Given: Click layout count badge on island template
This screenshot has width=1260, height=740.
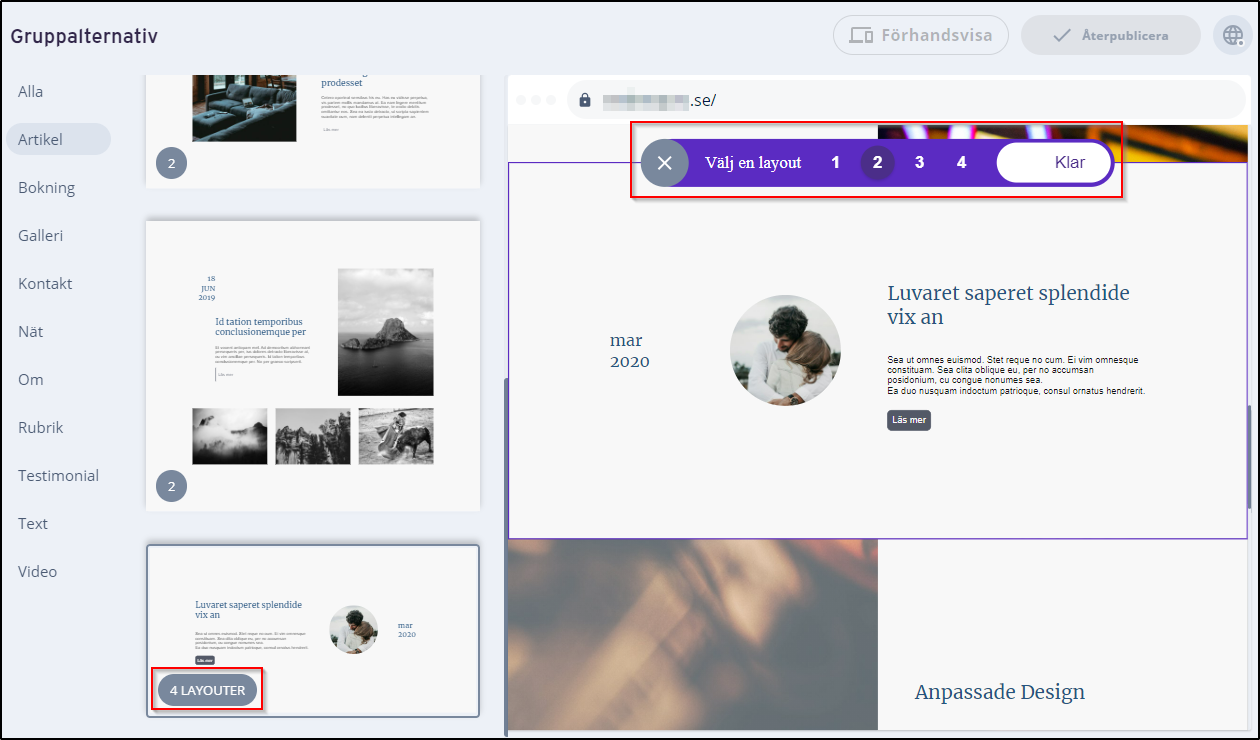Looking at the screenshot, I should click(171, 487).
